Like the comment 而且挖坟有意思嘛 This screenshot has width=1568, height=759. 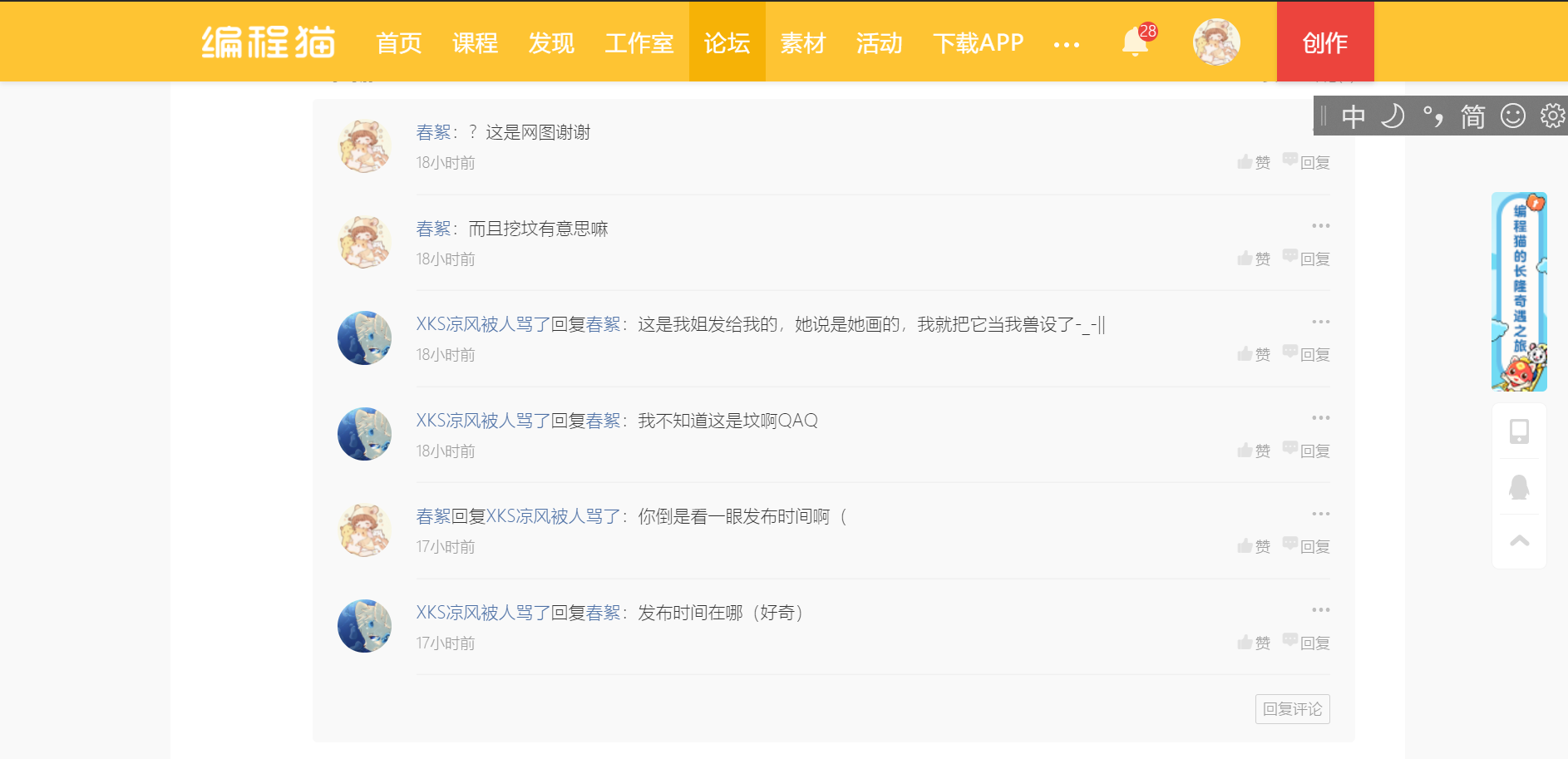point(1254,259)
